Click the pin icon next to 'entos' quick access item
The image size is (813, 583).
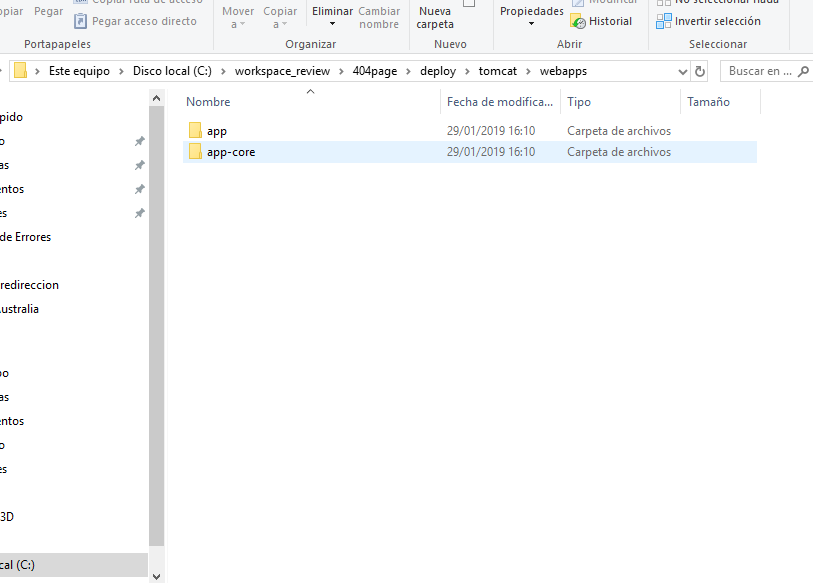click(x=139, y=189)
